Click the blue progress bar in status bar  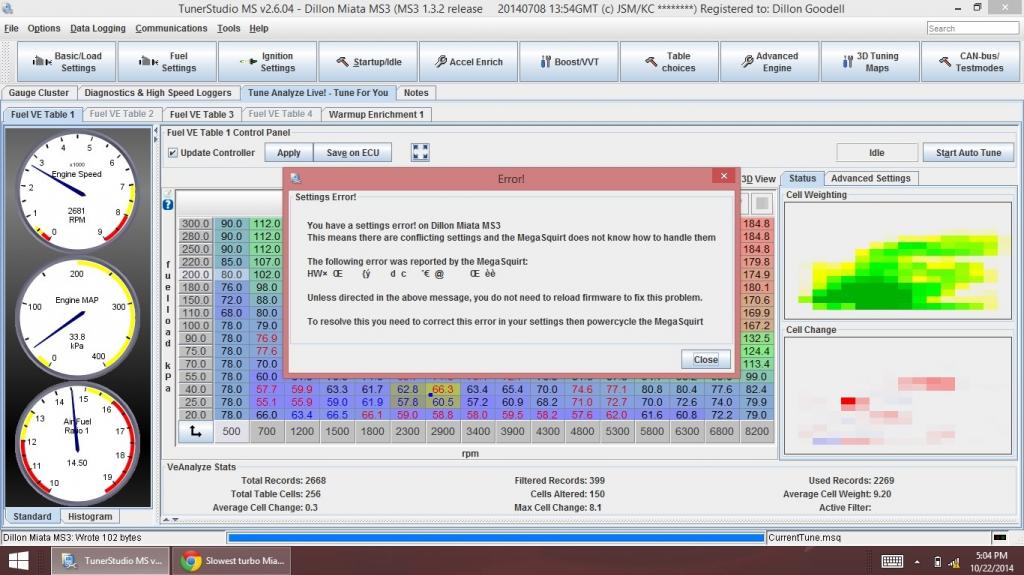click(496, 538)
